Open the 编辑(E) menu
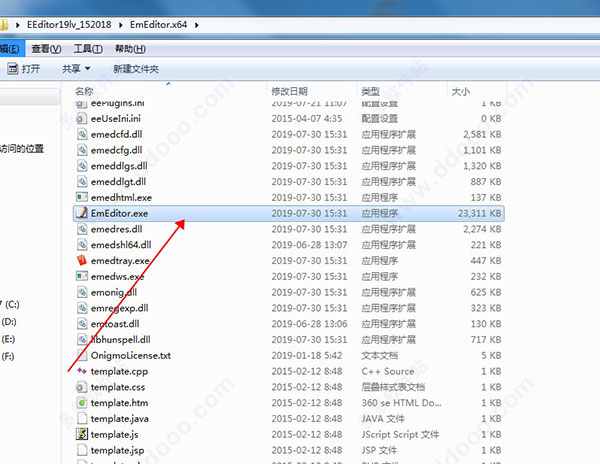 coord(10,49)
